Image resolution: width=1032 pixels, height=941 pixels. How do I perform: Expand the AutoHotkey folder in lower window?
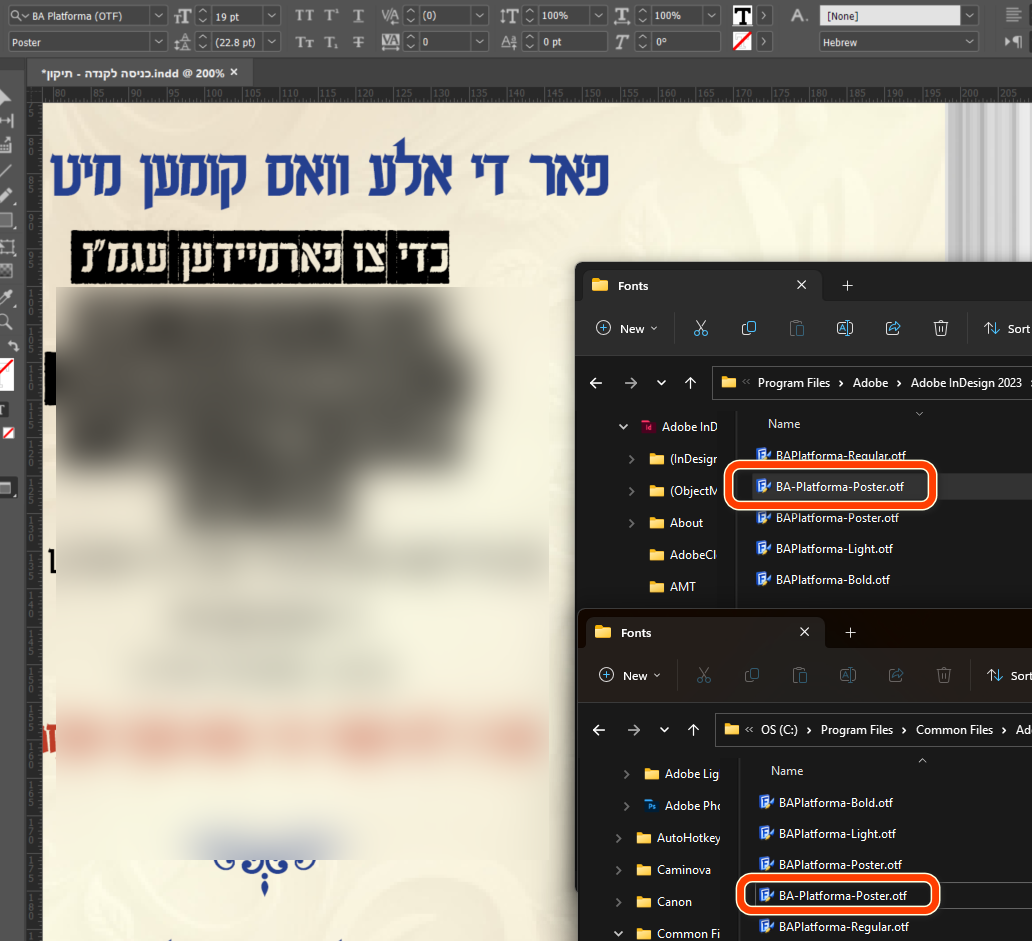(619, 838)
